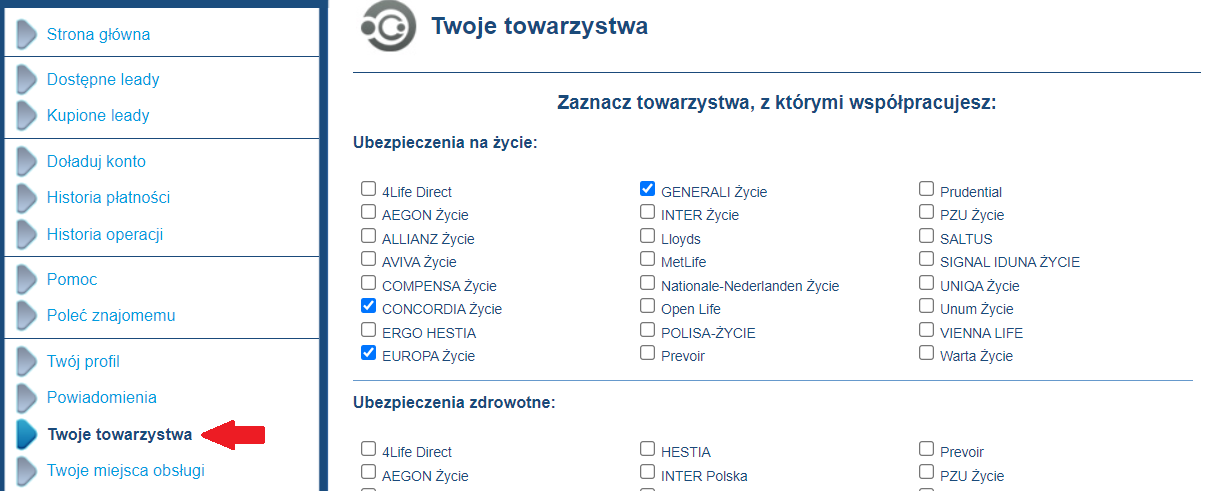Viewport: 1218px width, 491px height.
Task: Click the arrow icon beside Kupione leady
Action: tap(26, 115)
